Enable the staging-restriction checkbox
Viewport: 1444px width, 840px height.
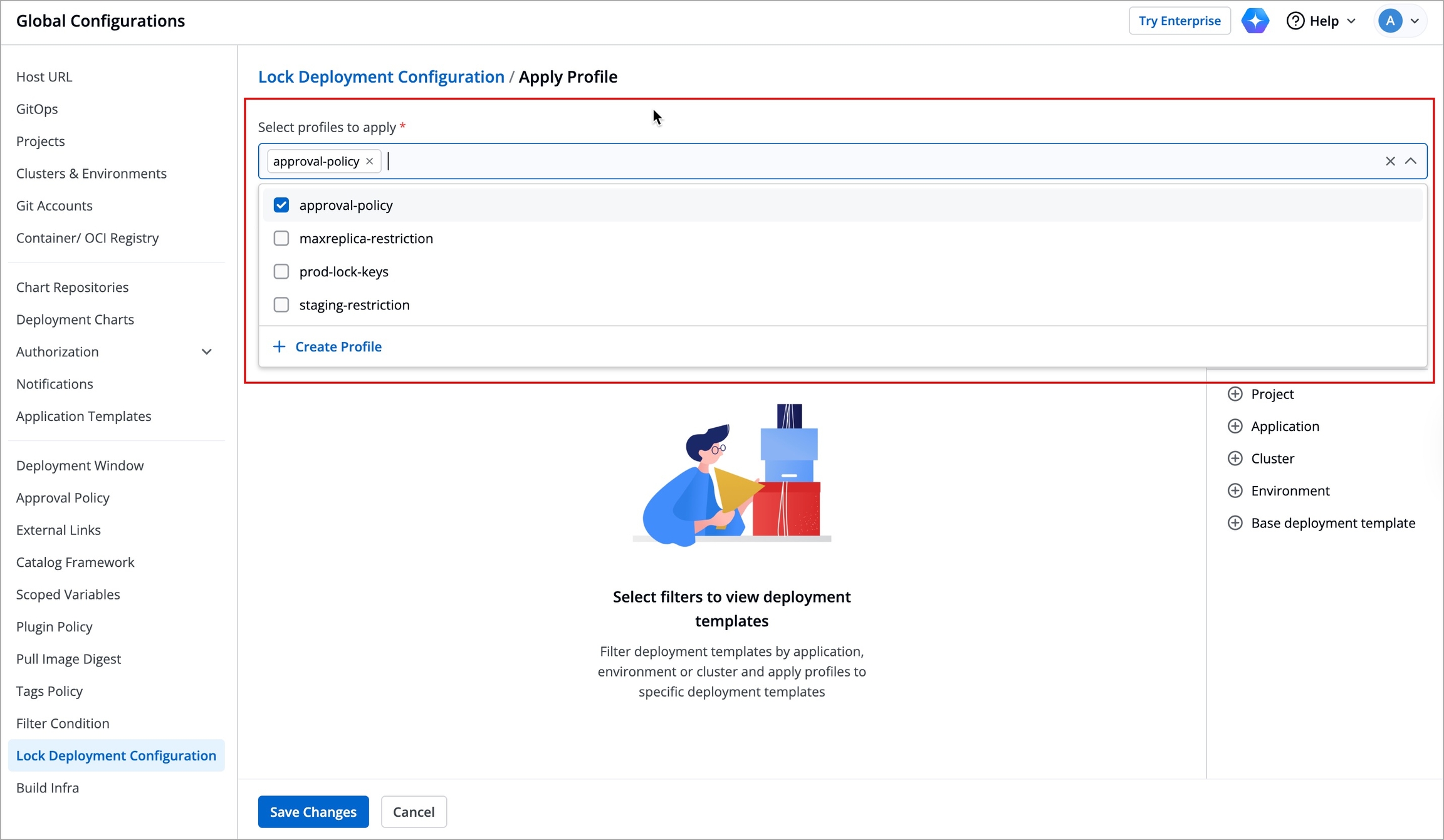coord(281,305)
